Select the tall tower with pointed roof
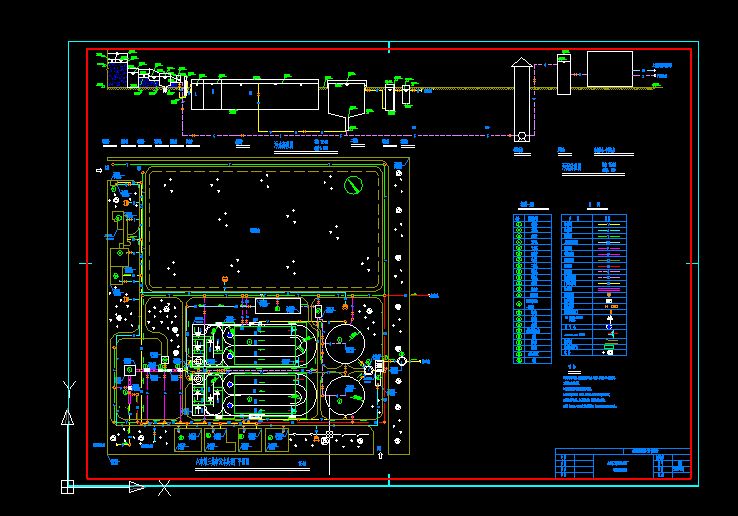This screenshot has height=516, width=738. coord(521,99)
